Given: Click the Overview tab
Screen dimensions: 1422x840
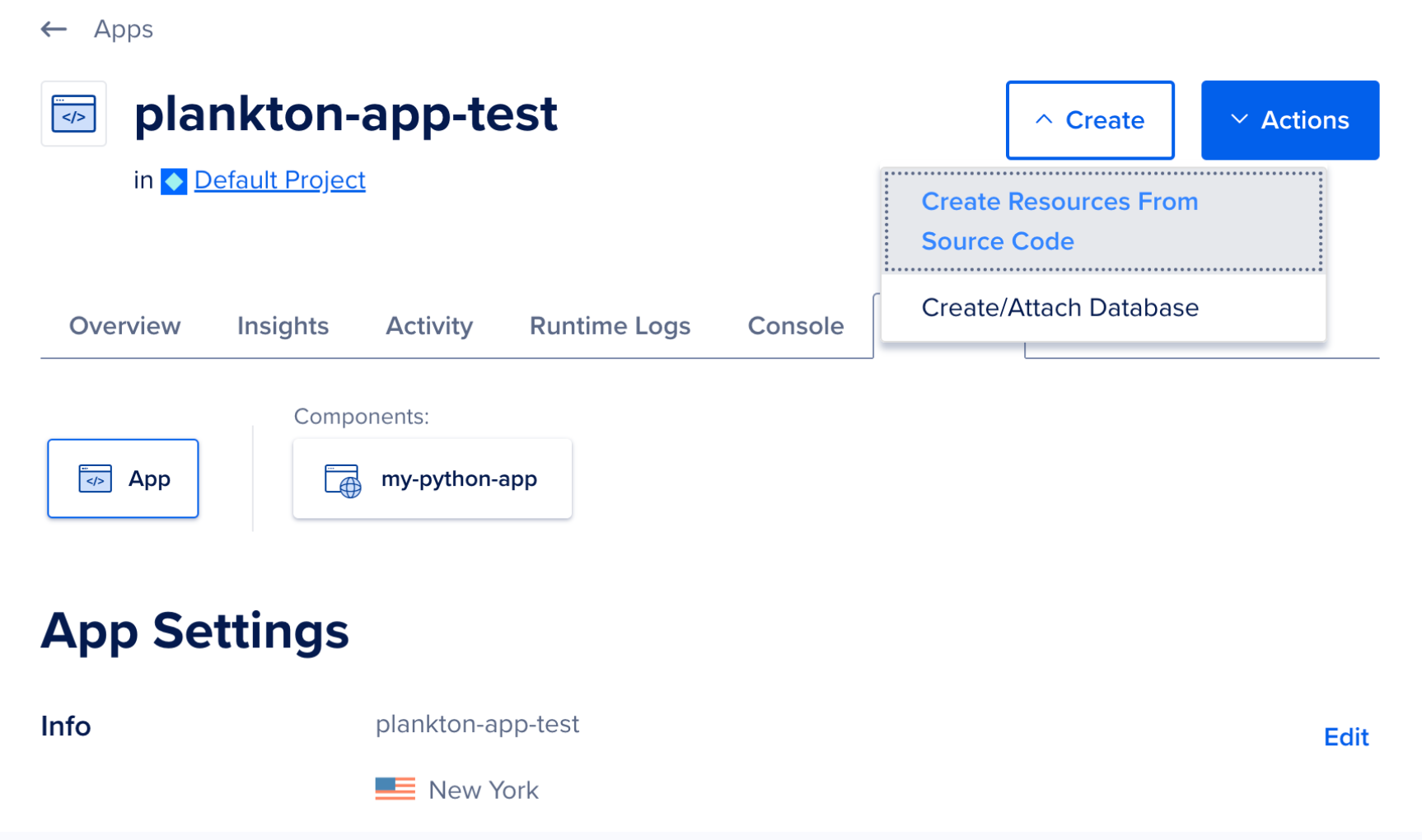Looking at the screenshot, I should point(125,326).
